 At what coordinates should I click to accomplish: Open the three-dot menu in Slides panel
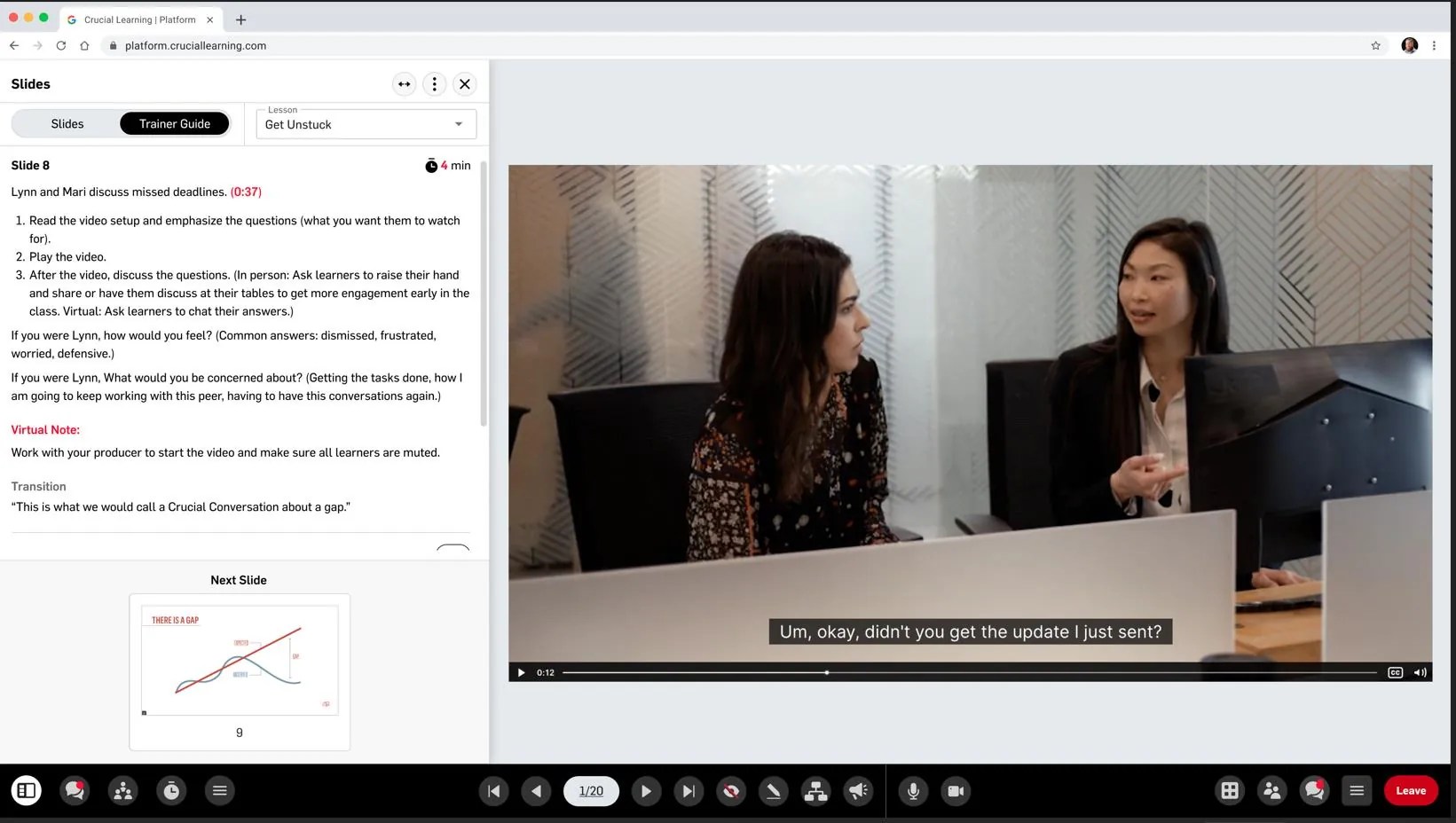[x=434, y=84]
